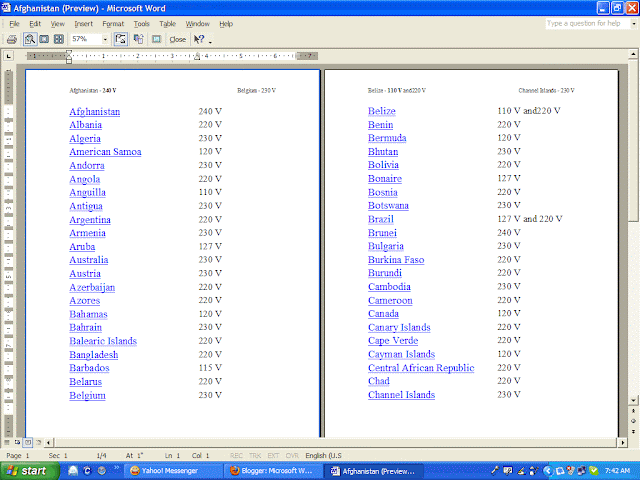Switch to Normal view icon at bottom-left

pyautogui.click(x=7, y=442)
